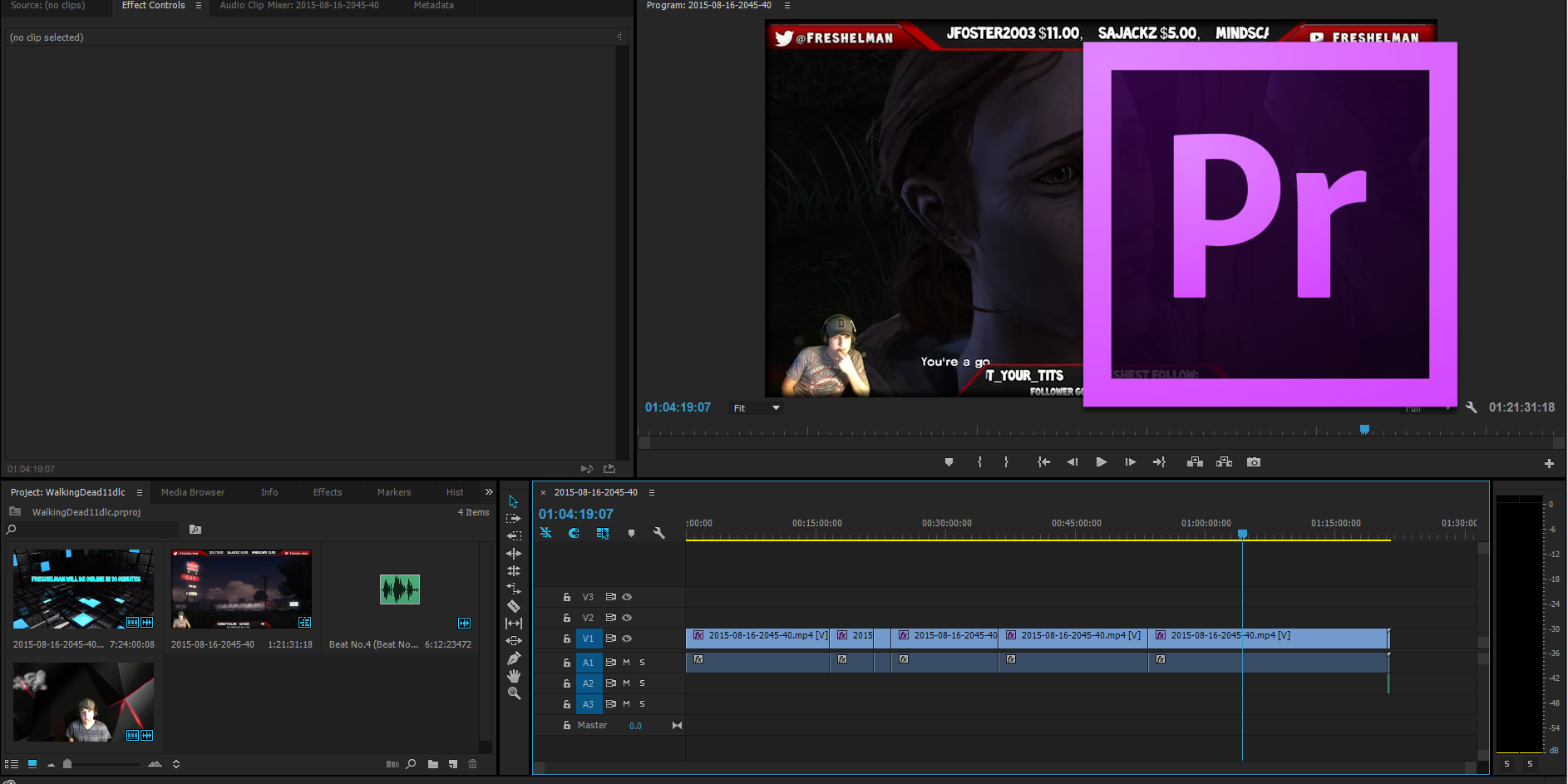Open Program monitor settings wrench
Screen dimensions: 1568x784
tap(1472, 407)
